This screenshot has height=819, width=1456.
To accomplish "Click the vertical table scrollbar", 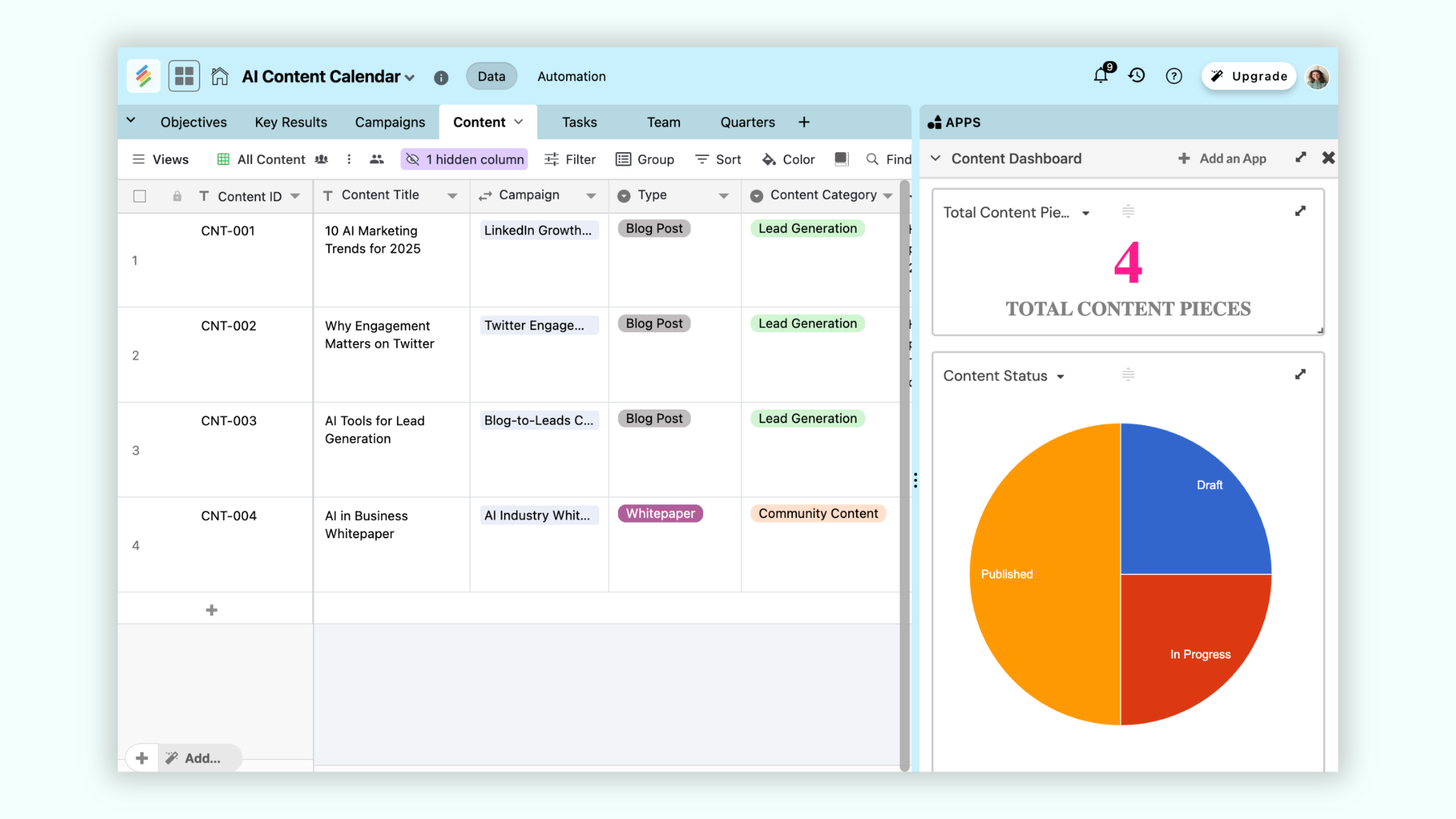I will (x=905, y=455).
